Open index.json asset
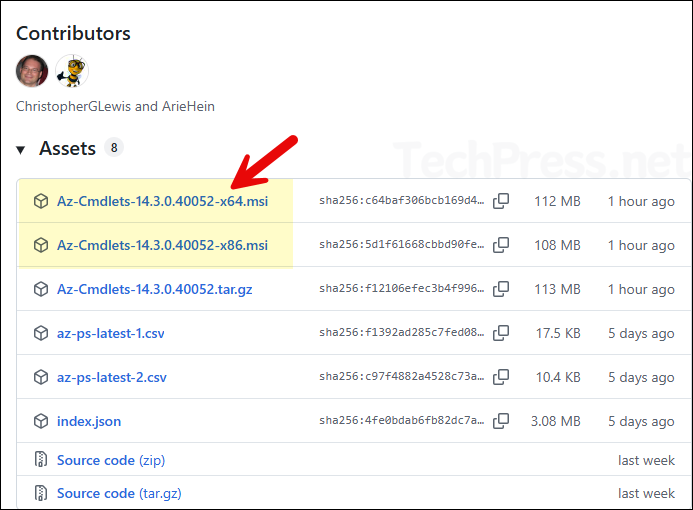Viewport: 693px width, 510px height. [x=89, y=421]
